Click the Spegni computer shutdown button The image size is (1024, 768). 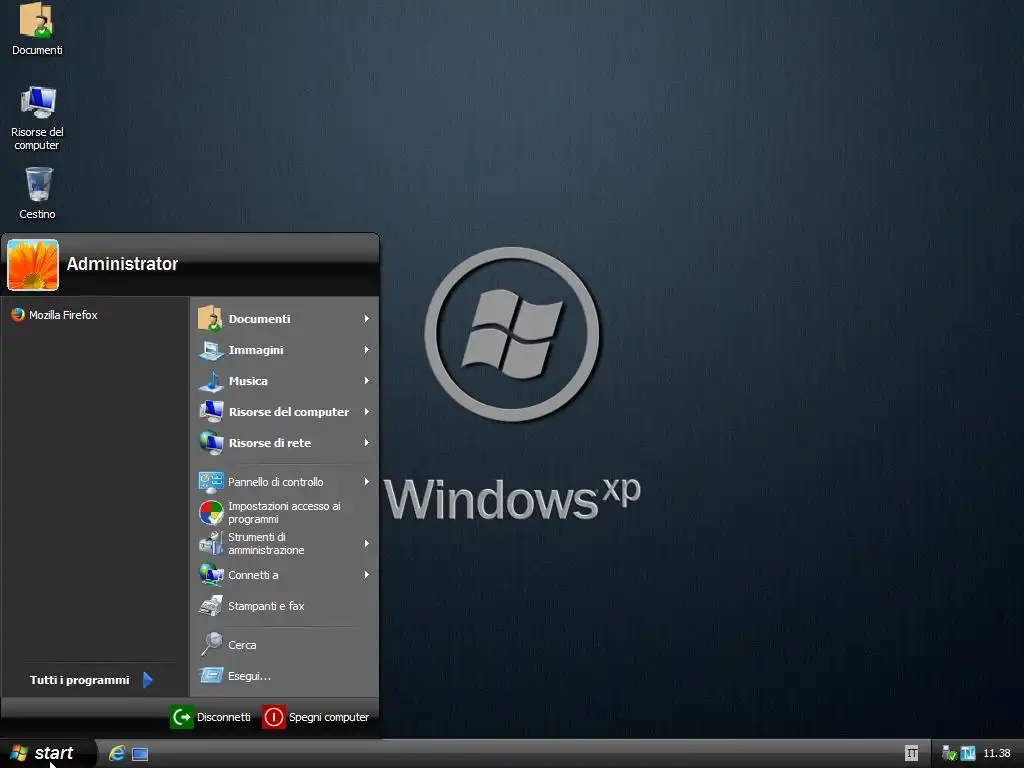point(316,717)
